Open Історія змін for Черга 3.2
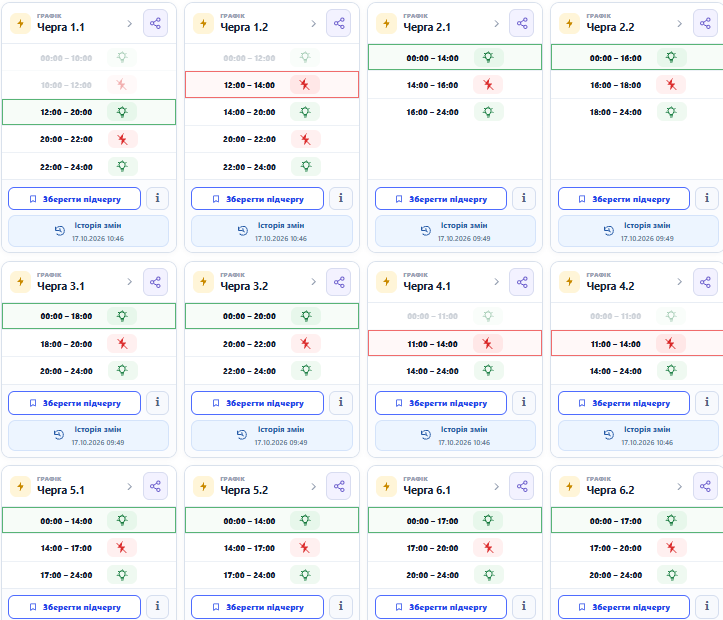 272,435
